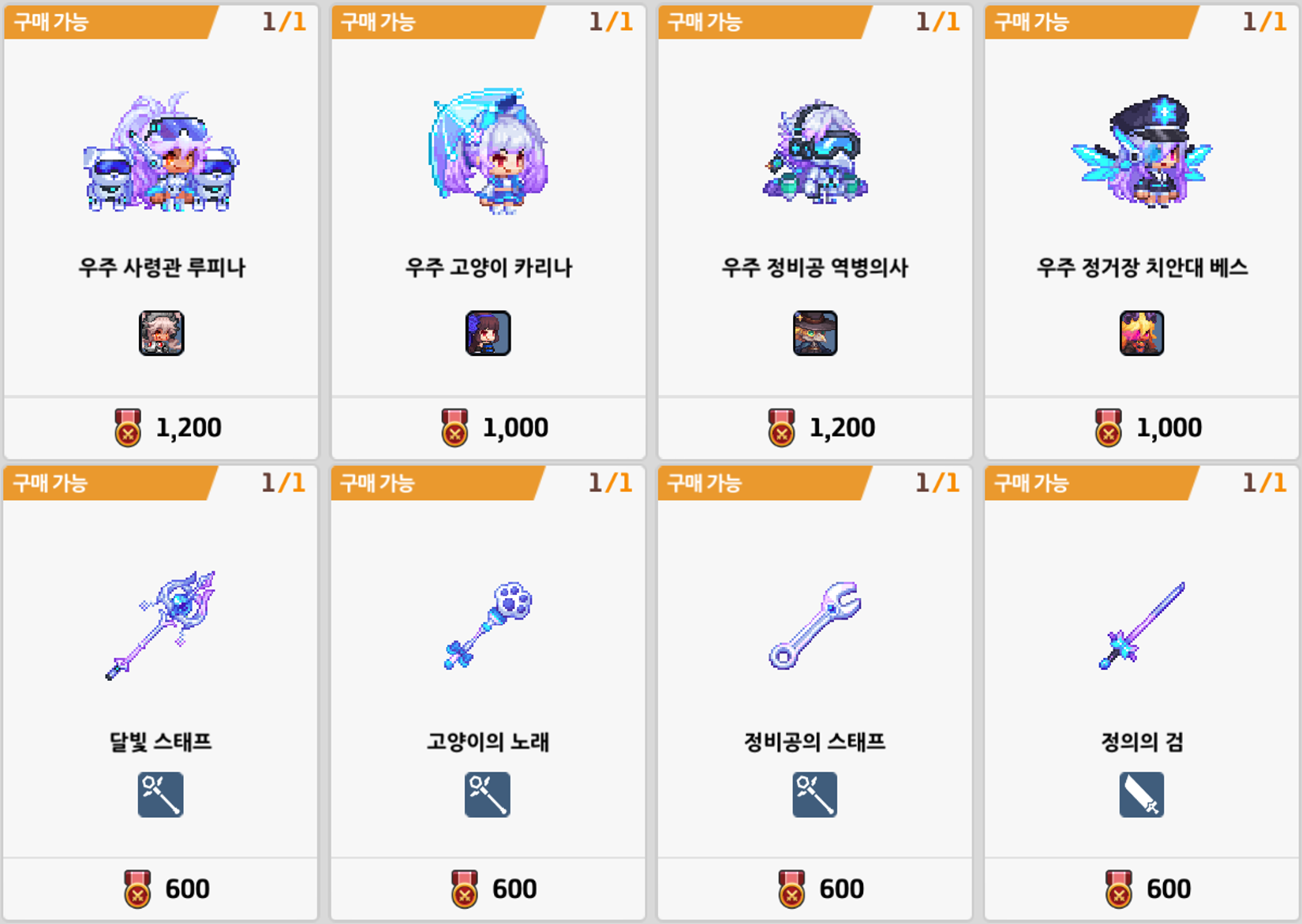Click the 구매 가능 banner on 달빛 스태프 card
Image resolution: width=1302 pixels, height=924 pixels.
[x=108, y=483]
